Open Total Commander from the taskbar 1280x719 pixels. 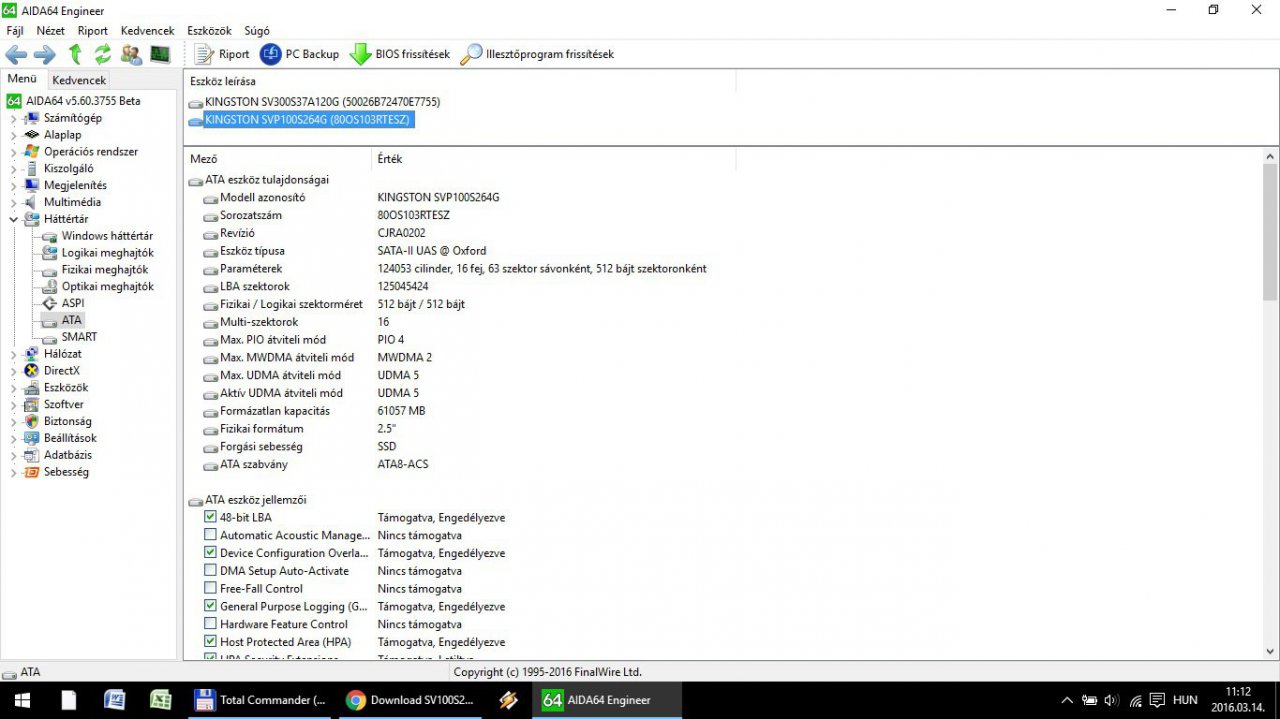[261, 700]
